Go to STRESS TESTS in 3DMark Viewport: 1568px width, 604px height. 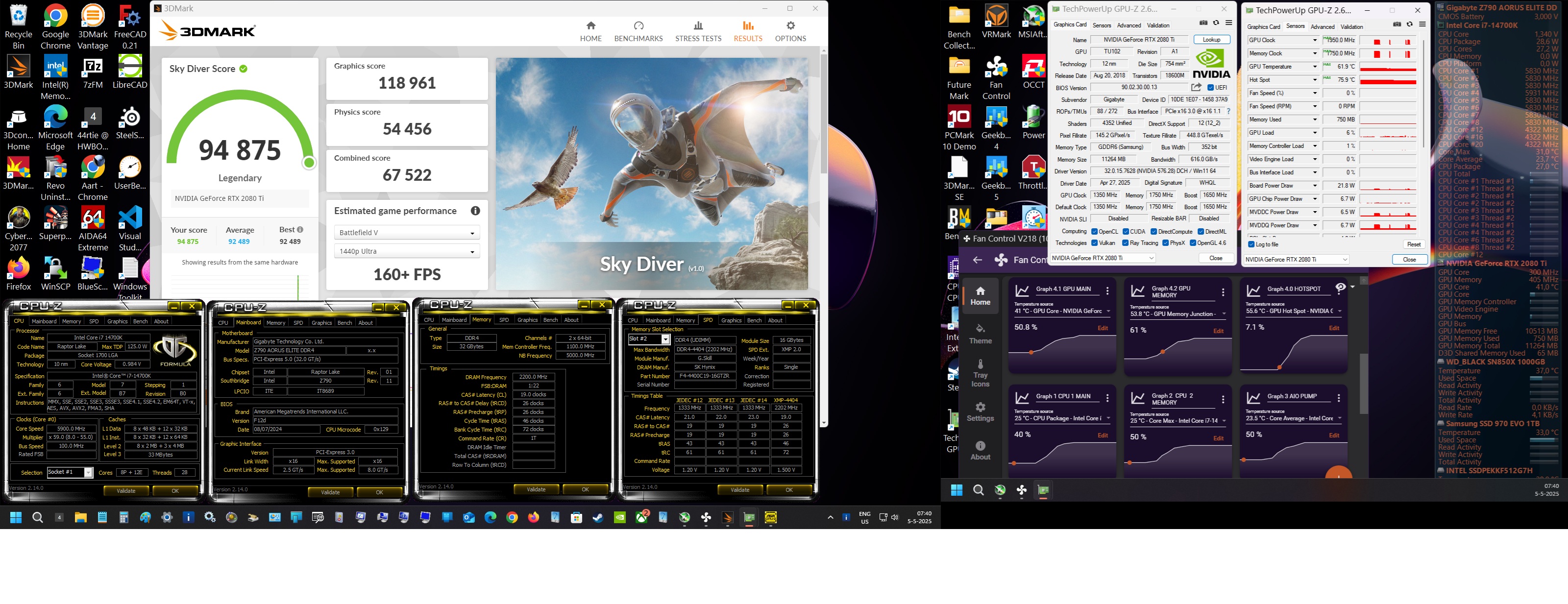698,31
